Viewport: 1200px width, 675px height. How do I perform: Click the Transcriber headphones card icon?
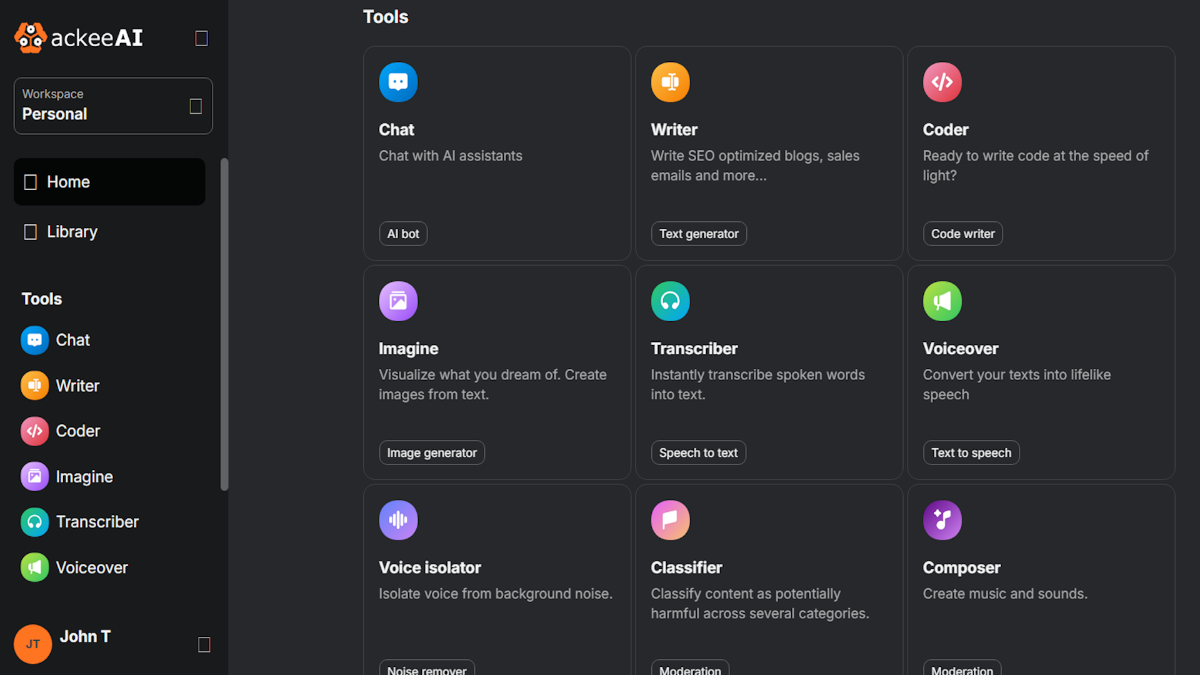(x=670, y=301)
